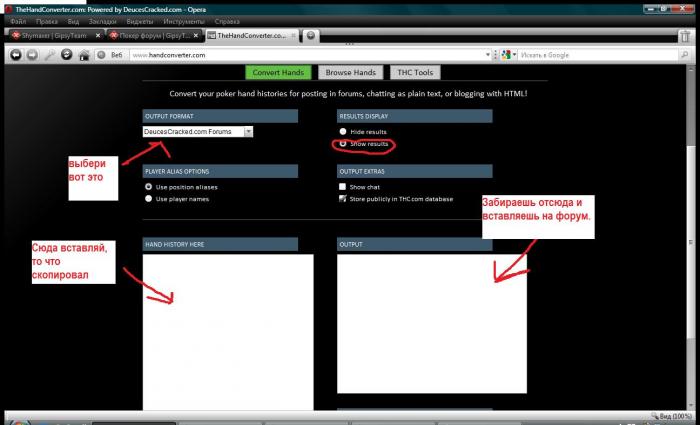Viewport: 700px width, 425px height.
Task: Click the RESULTS DISPLAY heading
Action: [415, 116]
